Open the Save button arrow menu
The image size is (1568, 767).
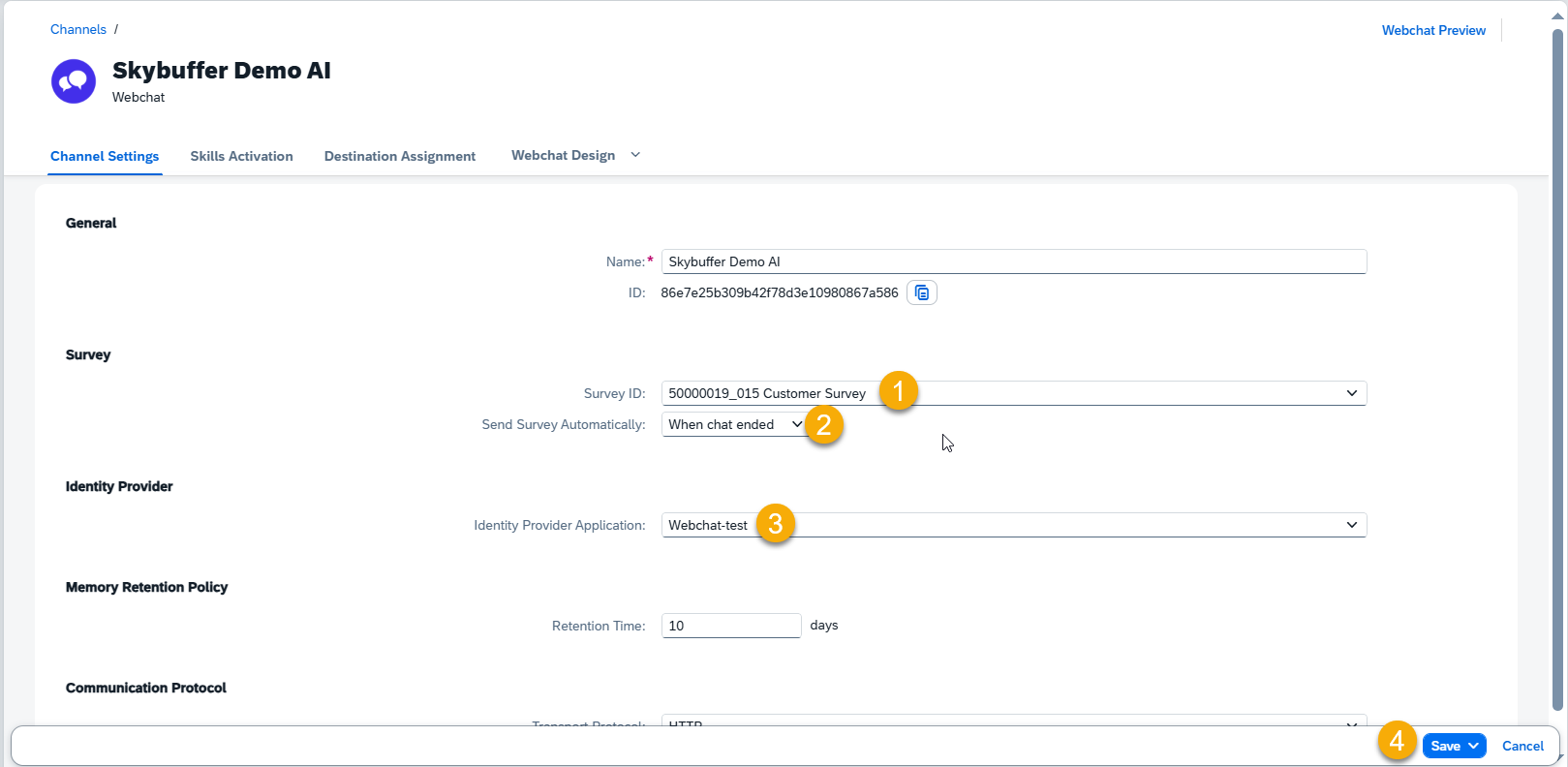1473,746
